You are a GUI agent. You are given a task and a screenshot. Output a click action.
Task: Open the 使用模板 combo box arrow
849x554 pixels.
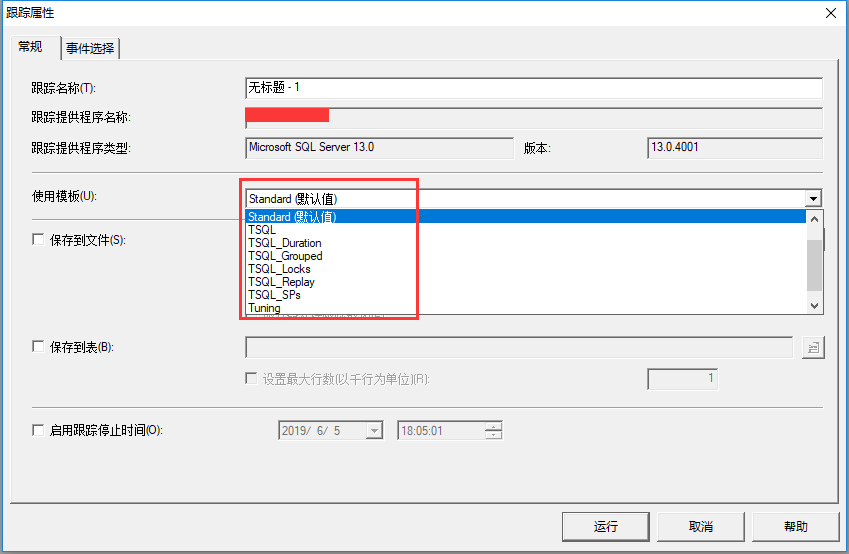click(813, 199)
